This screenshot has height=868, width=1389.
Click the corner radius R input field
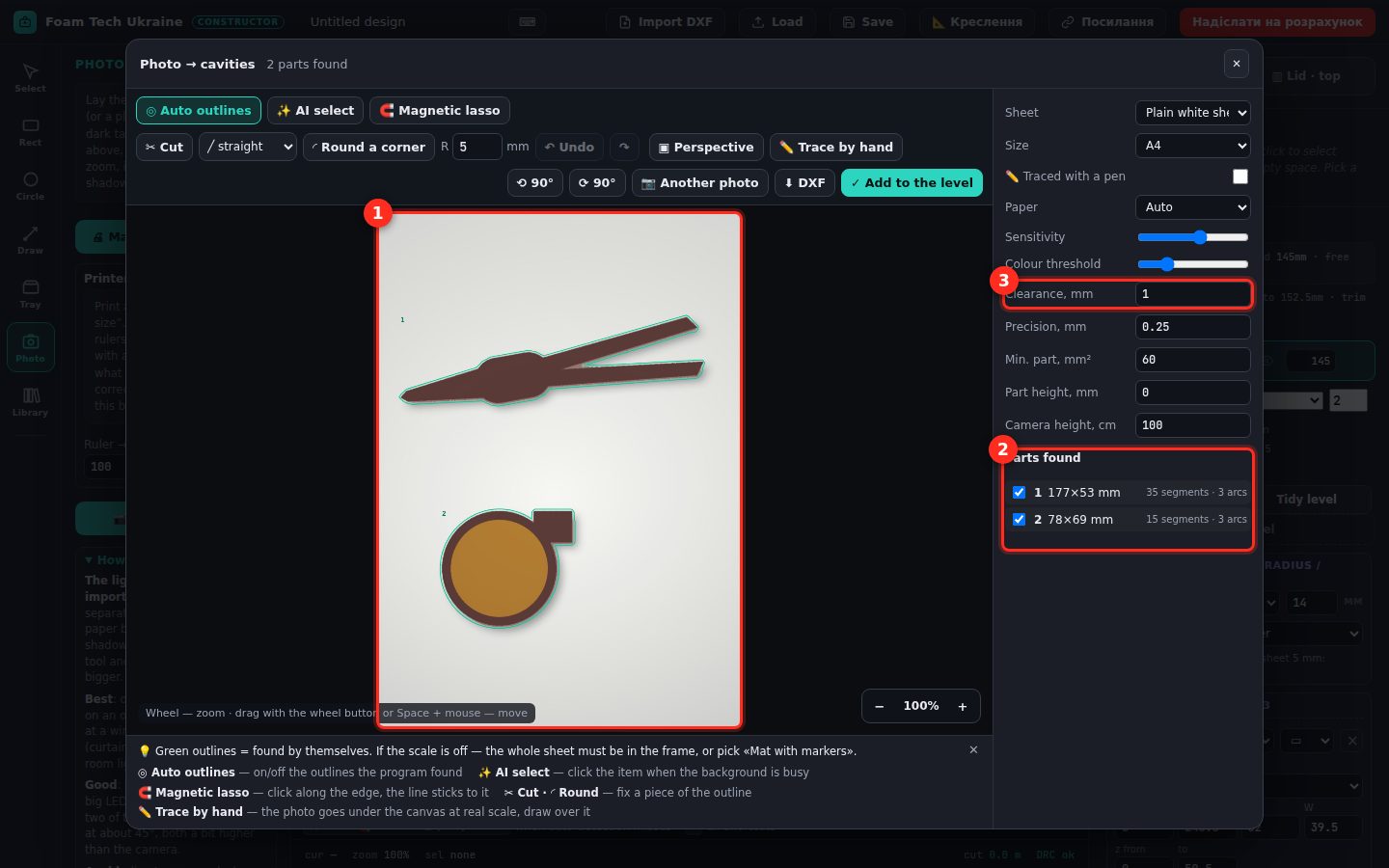coord(477,147)
